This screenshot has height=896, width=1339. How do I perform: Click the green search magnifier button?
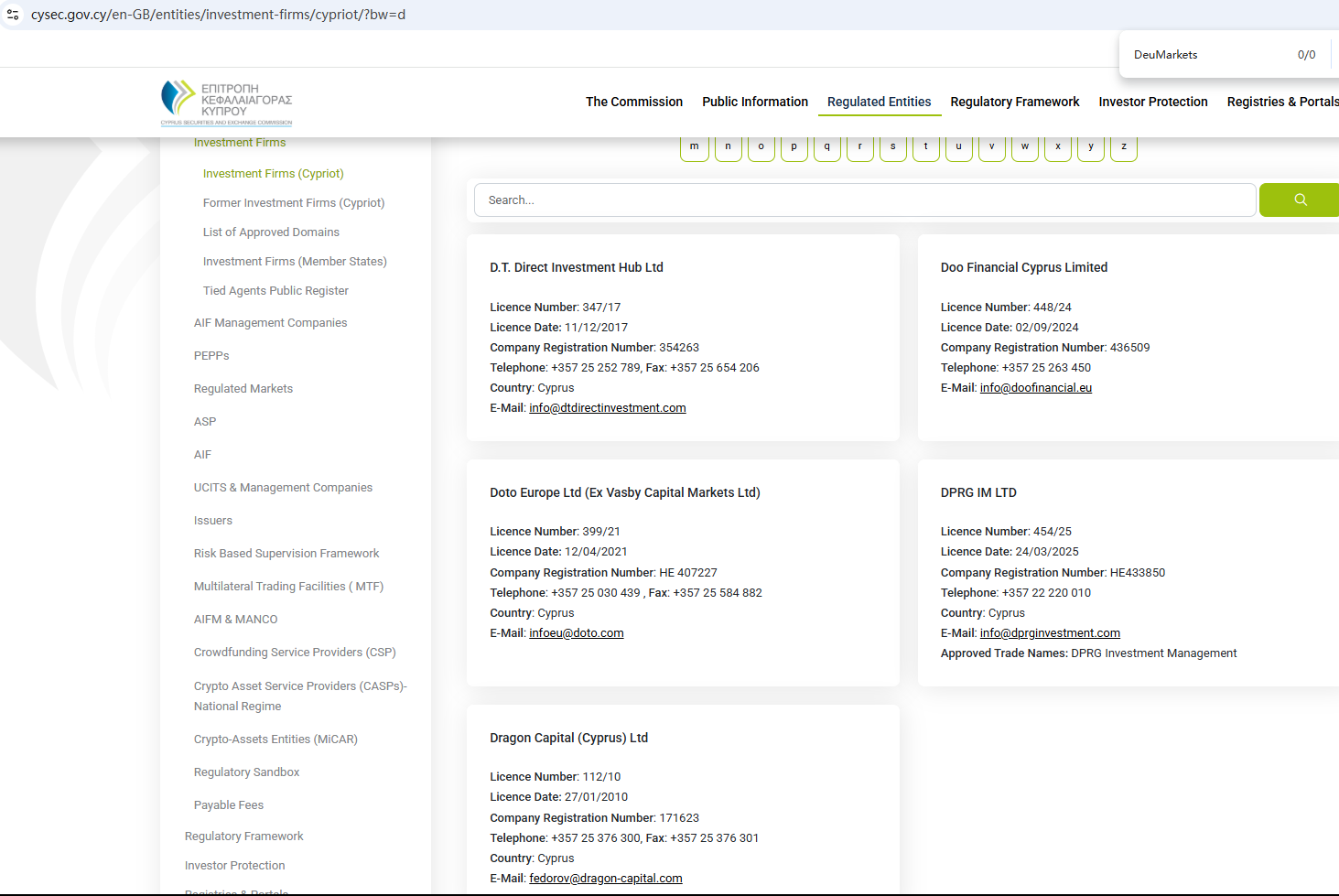click(1299, 200)
